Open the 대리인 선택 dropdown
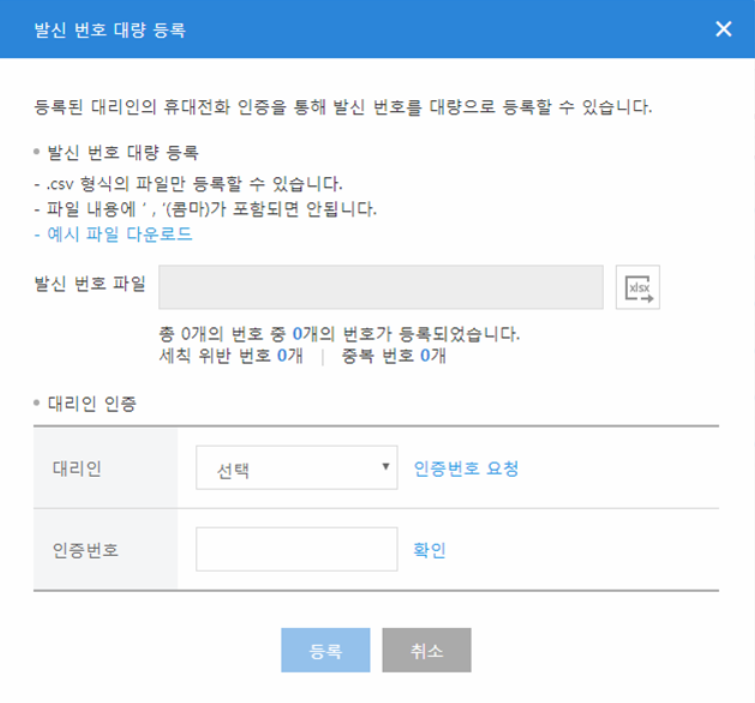Screen dimensions: 755x703 pos(297,469)
